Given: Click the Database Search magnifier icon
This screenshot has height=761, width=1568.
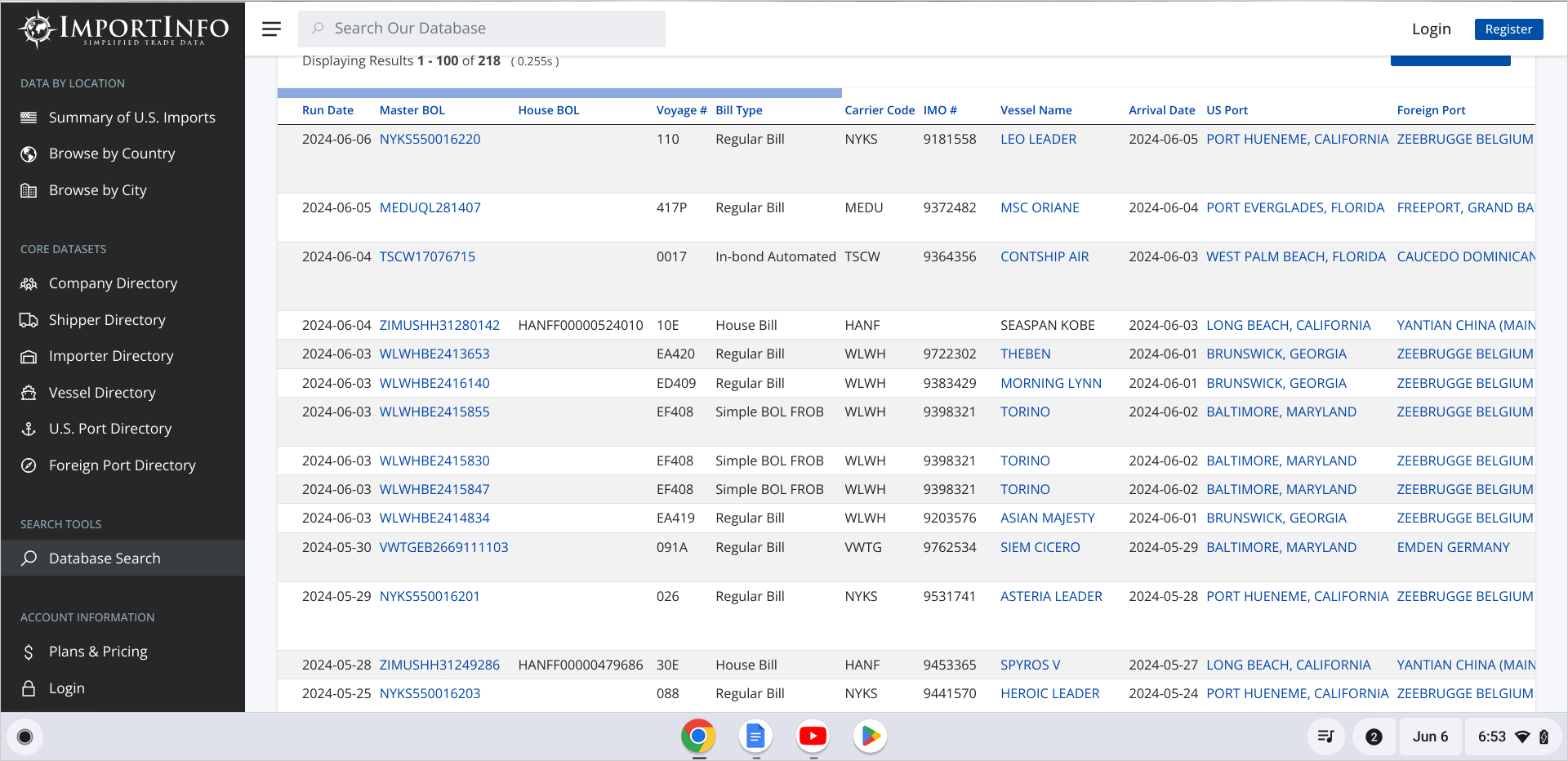Looking at the screenshot, I should point(29,559).
